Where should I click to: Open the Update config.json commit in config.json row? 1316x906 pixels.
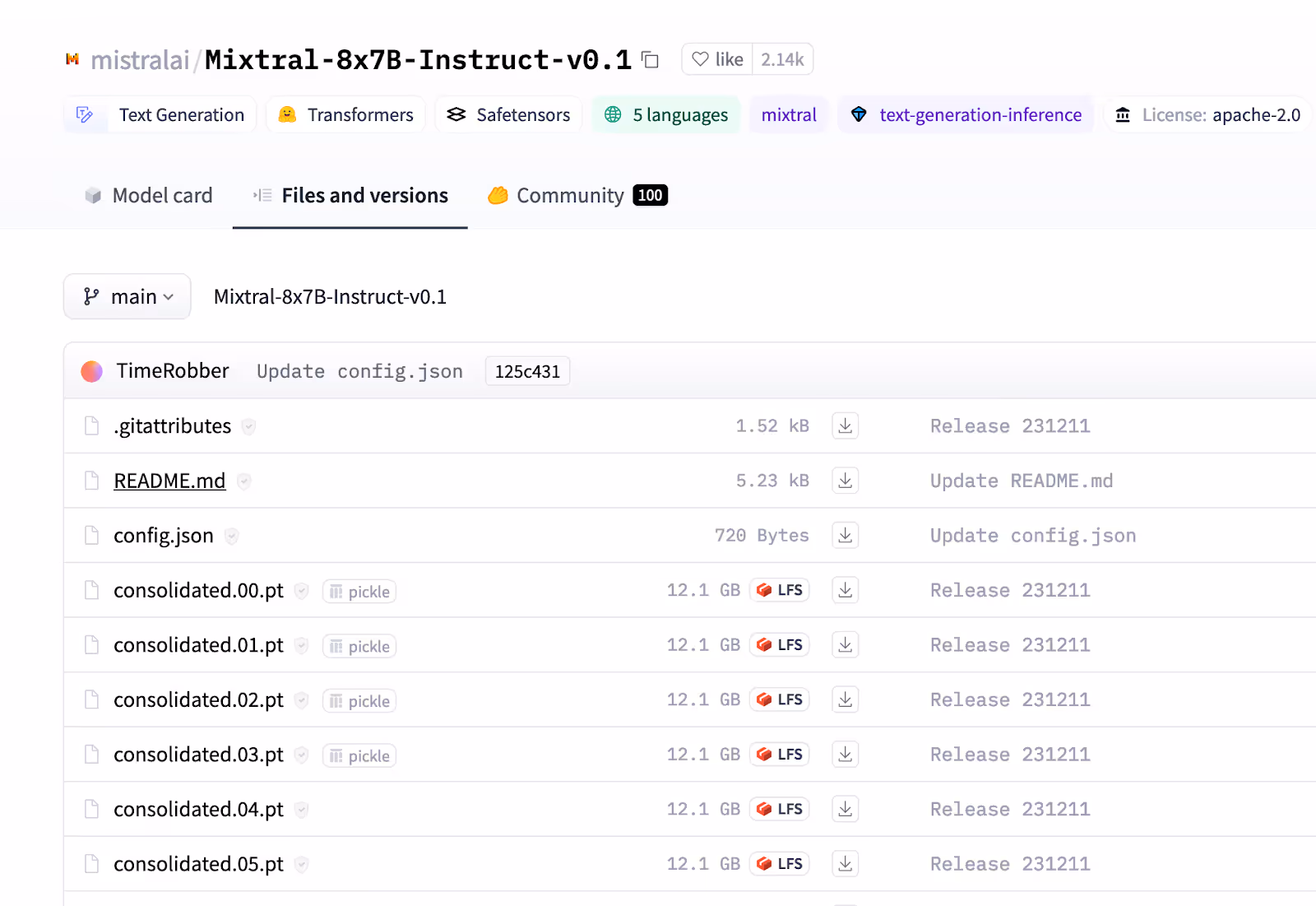tap(1033, 536)
